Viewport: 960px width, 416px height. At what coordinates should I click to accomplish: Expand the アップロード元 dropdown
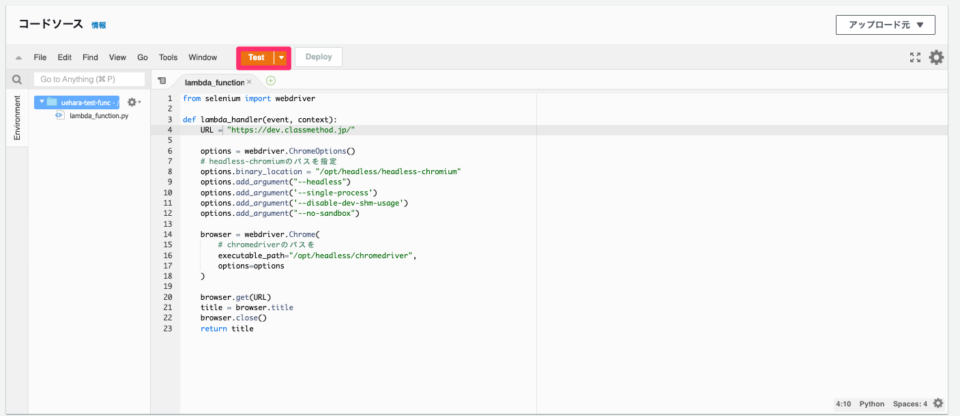tap(884, 25)
